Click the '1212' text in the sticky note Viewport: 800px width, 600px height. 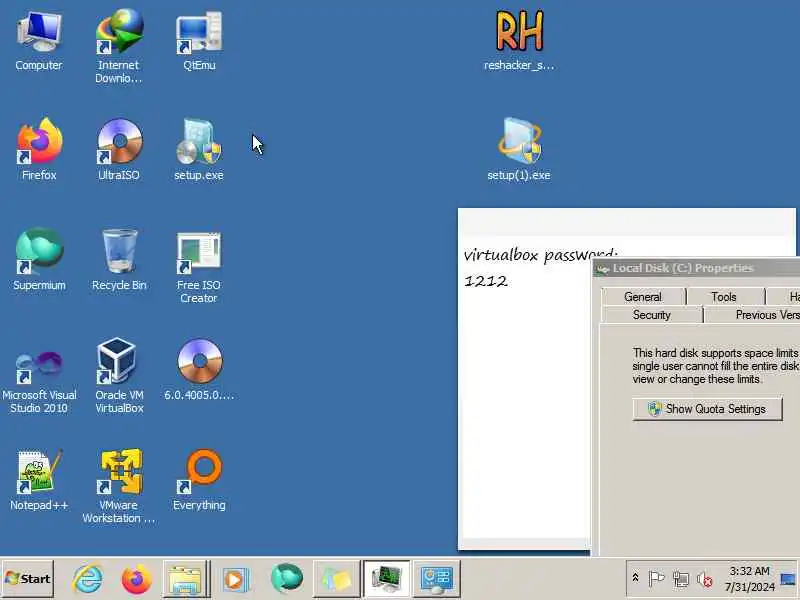(x=486, y=281)
